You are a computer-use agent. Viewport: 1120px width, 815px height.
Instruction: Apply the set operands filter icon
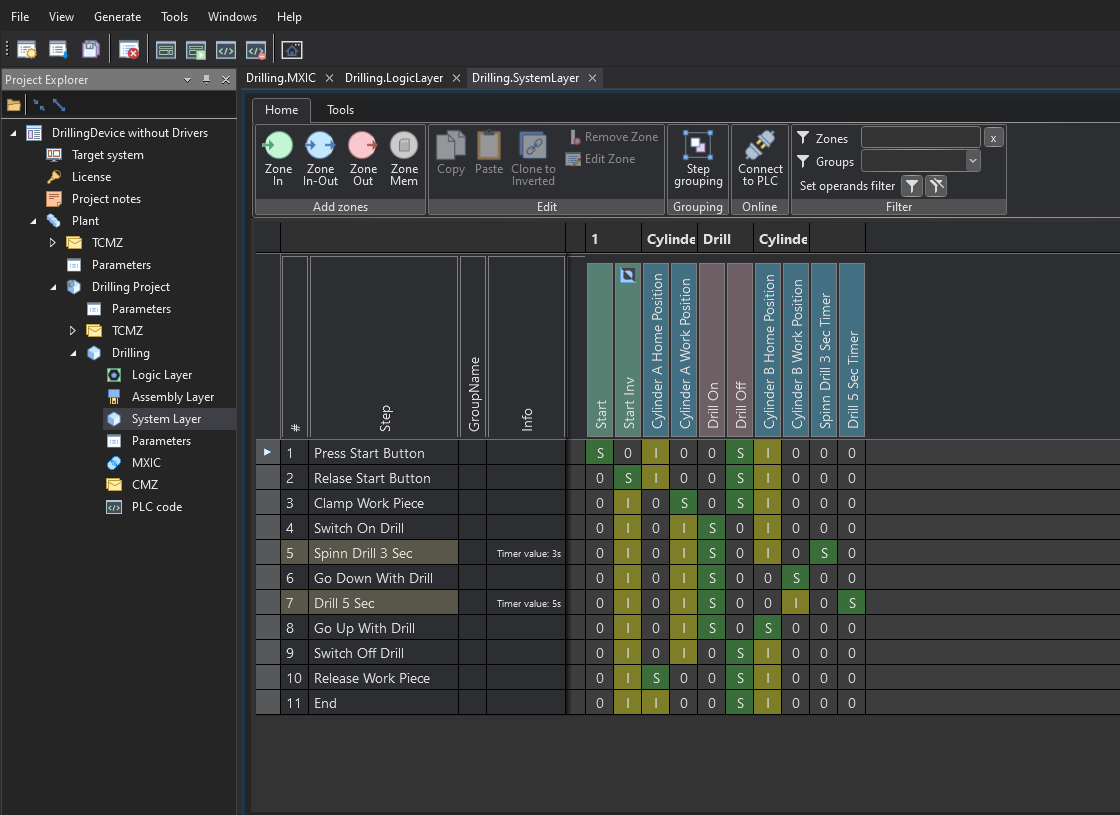911,186
